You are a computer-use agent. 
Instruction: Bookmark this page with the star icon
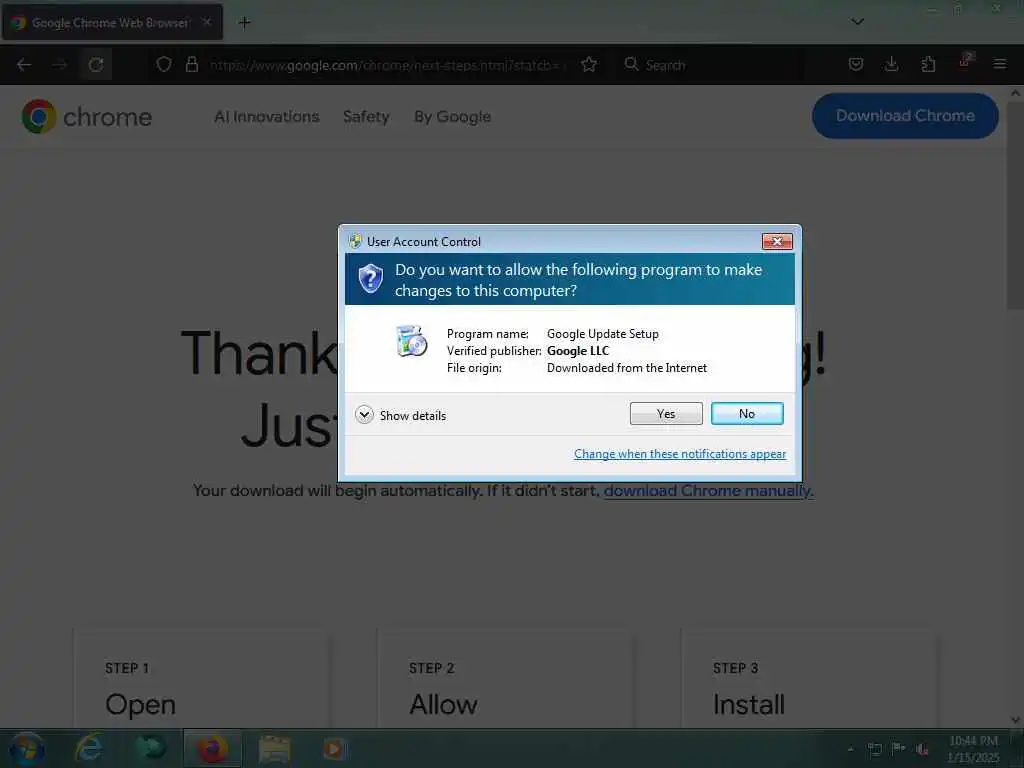[x=589, y=65]
